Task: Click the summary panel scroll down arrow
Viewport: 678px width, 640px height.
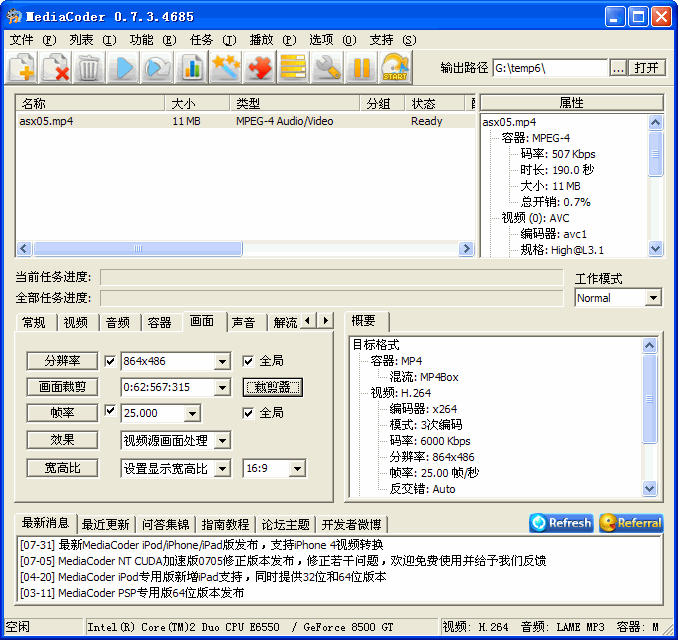Action: (x=649, y=489)
